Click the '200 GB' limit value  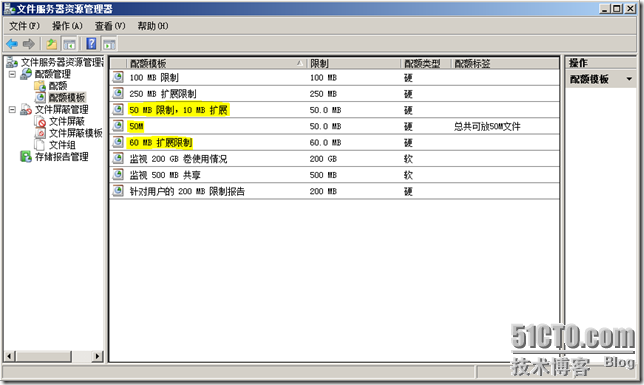[323, 159]
